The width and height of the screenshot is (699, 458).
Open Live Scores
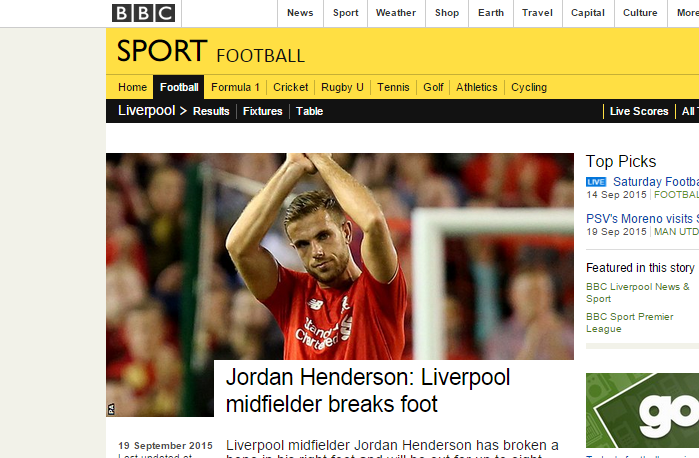coord(639,111)
